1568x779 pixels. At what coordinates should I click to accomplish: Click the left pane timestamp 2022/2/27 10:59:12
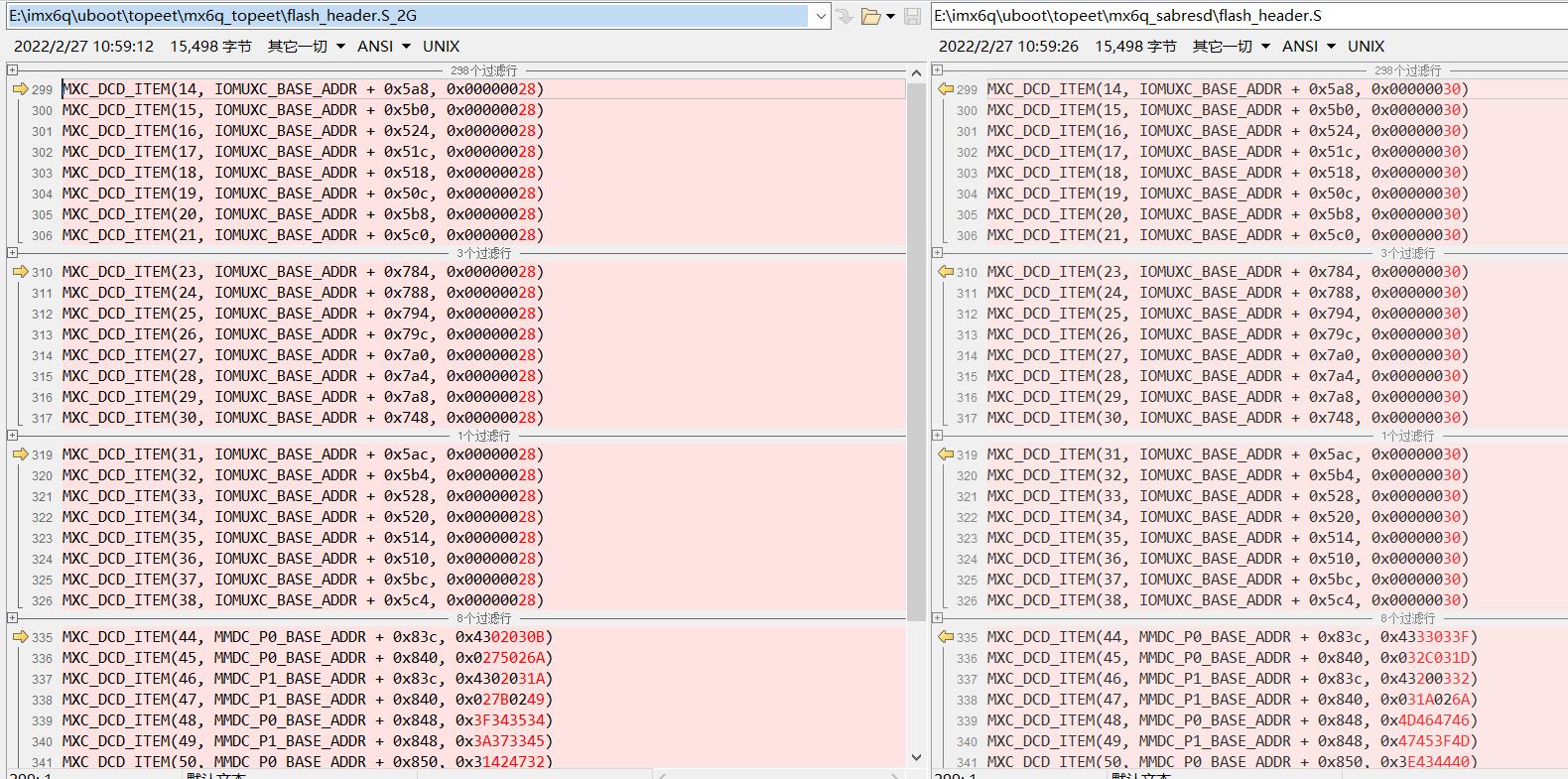[x=83, y=47]
